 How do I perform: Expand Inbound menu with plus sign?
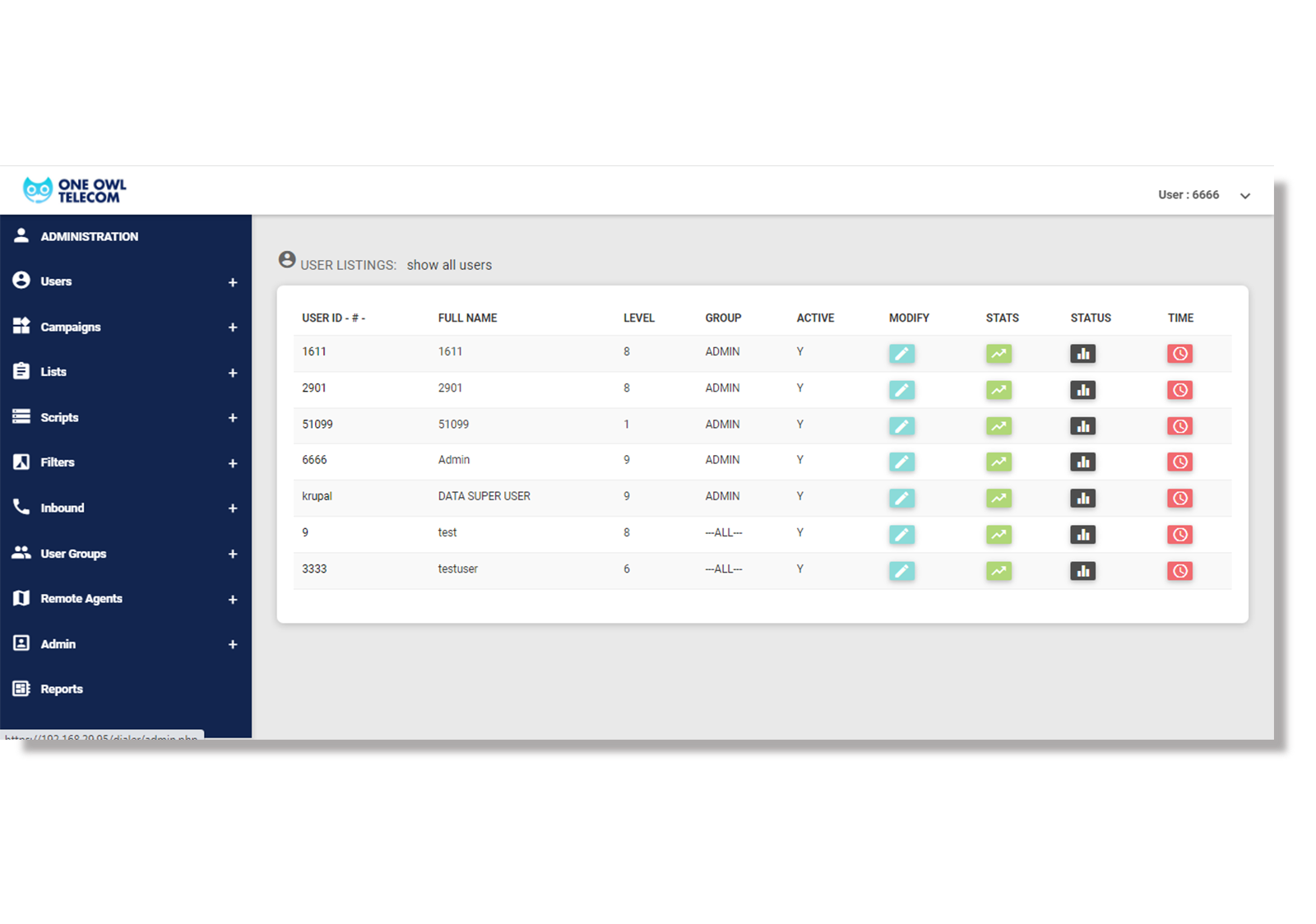tap(233, 508)
